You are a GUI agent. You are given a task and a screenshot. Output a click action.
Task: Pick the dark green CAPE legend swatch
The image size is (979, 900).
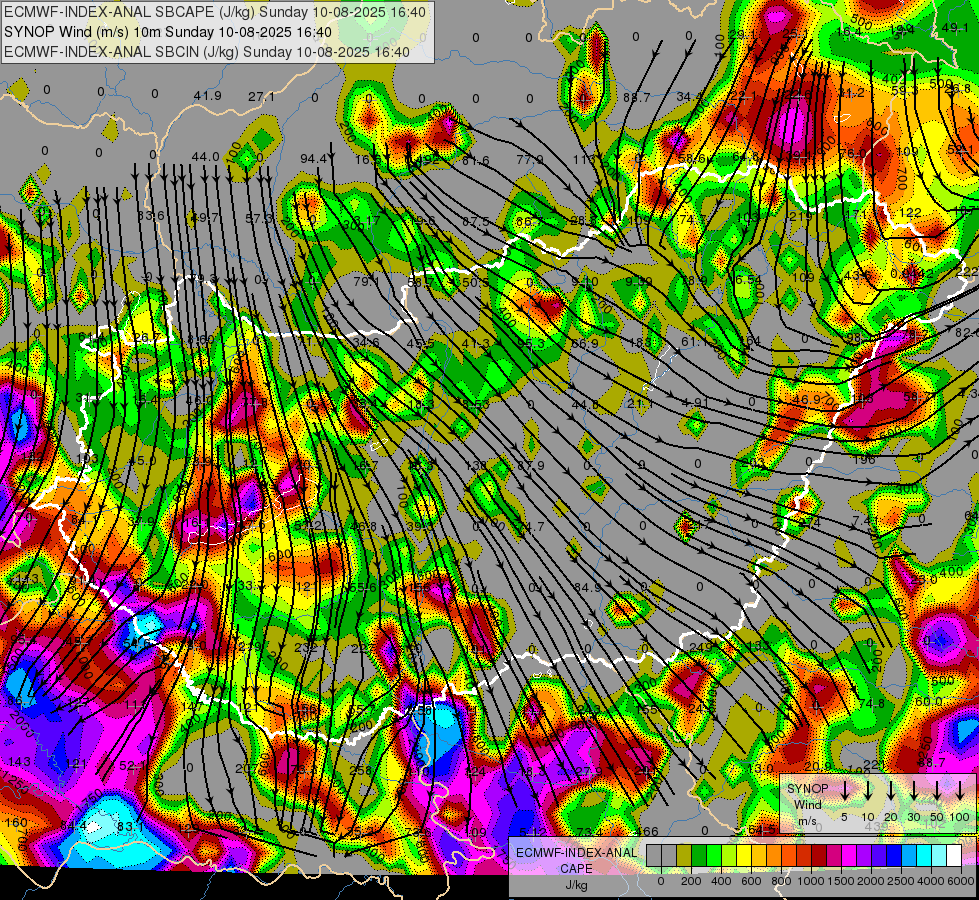(699, 856)
